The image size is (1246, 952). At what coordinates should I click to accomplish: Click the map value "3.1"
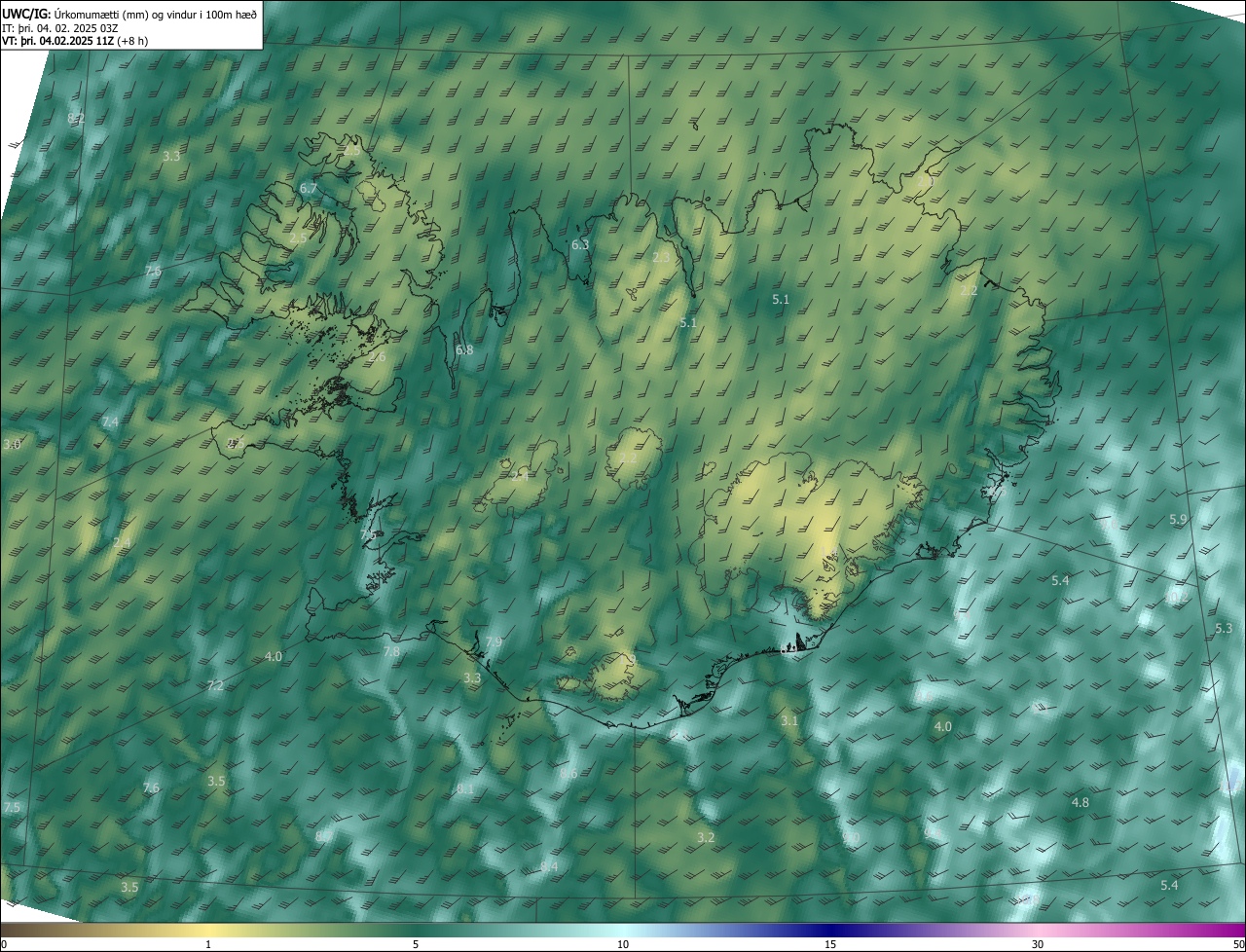click(789, 720)
